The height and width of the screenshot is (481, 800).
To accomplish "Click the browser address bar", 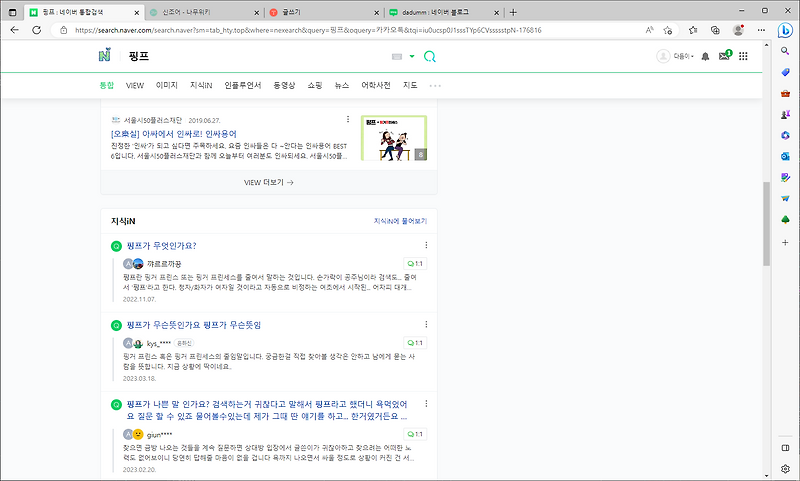I will (306, 30).
